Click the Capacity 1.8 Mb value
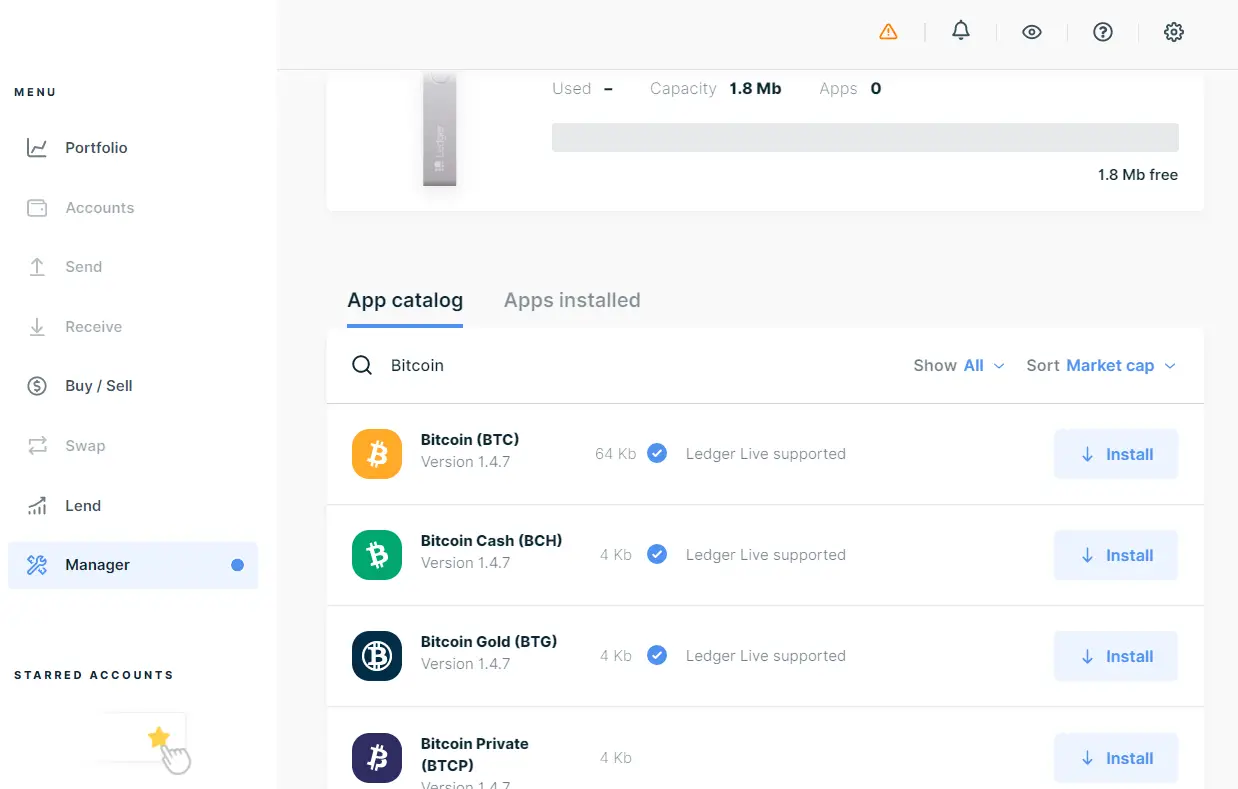 click(755, 89)
